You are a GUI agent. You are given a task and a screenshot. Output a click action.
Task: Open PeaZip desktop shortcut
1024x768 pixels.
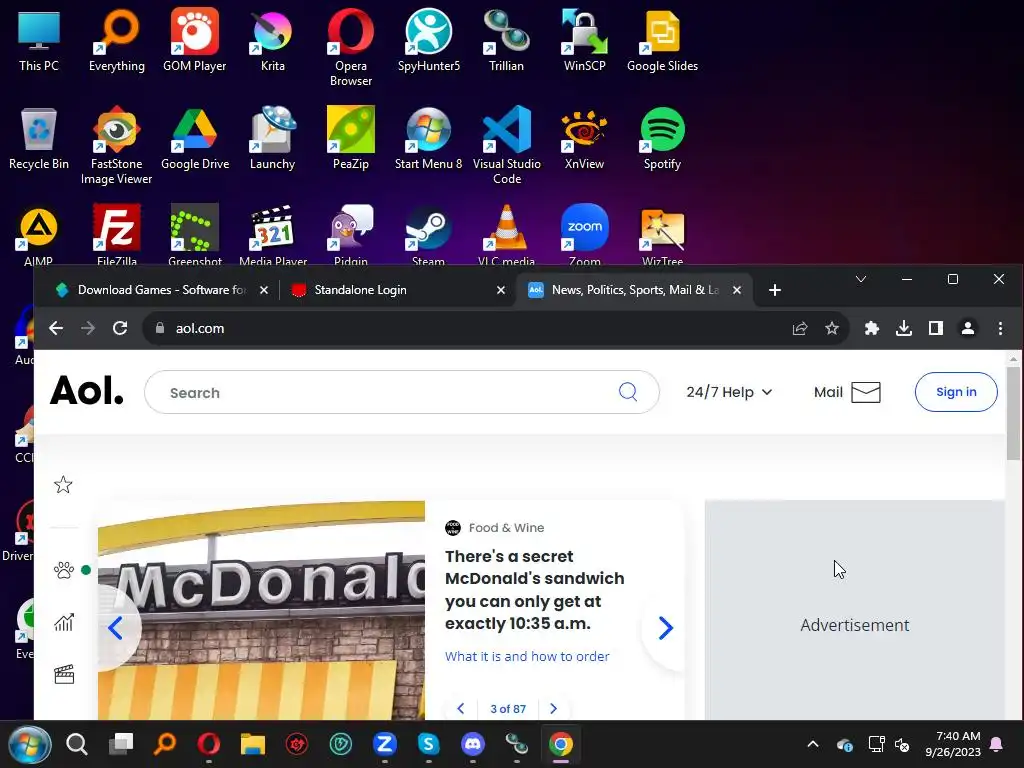pyautogui.click(x=351, y=138)
